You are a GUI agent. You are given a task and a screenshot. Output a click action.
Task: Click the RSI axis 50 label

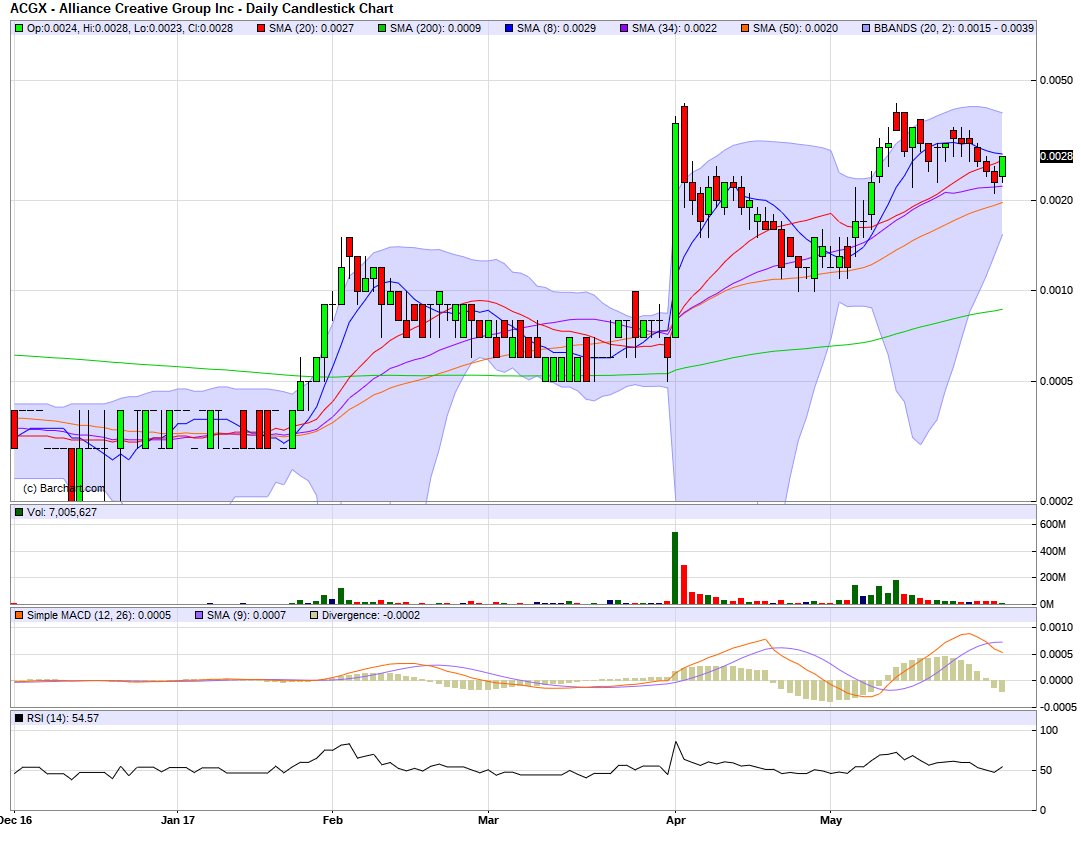[1046, 770]
